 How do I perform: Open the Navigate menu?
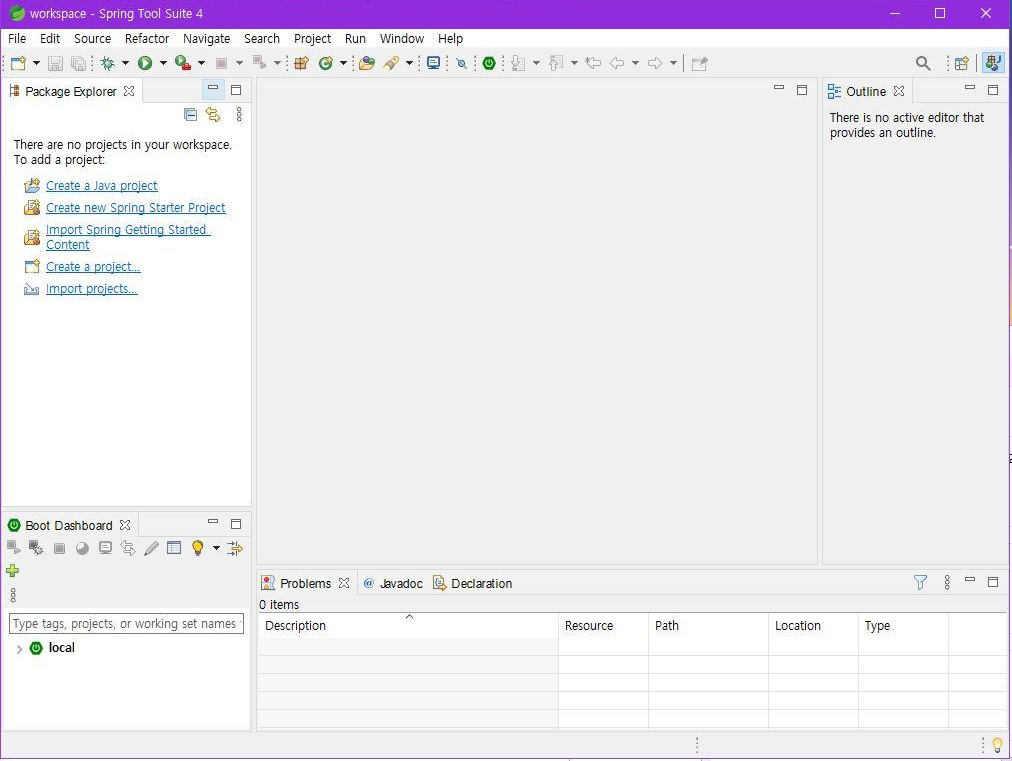coord(207,39)
